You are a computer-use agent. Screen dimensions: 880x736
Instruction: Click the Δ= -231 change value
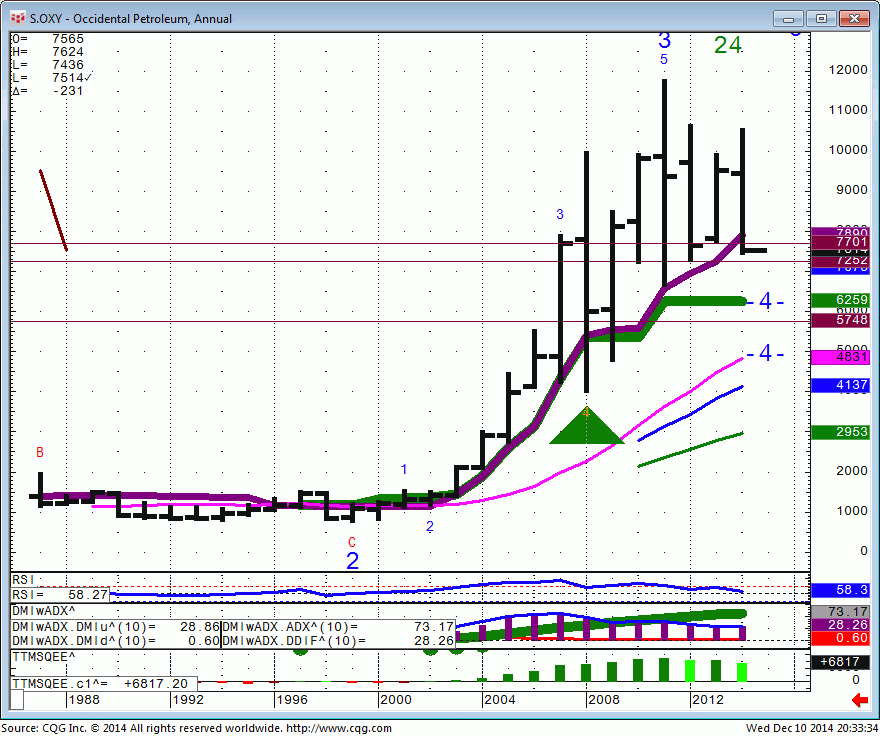pos(48,91)
